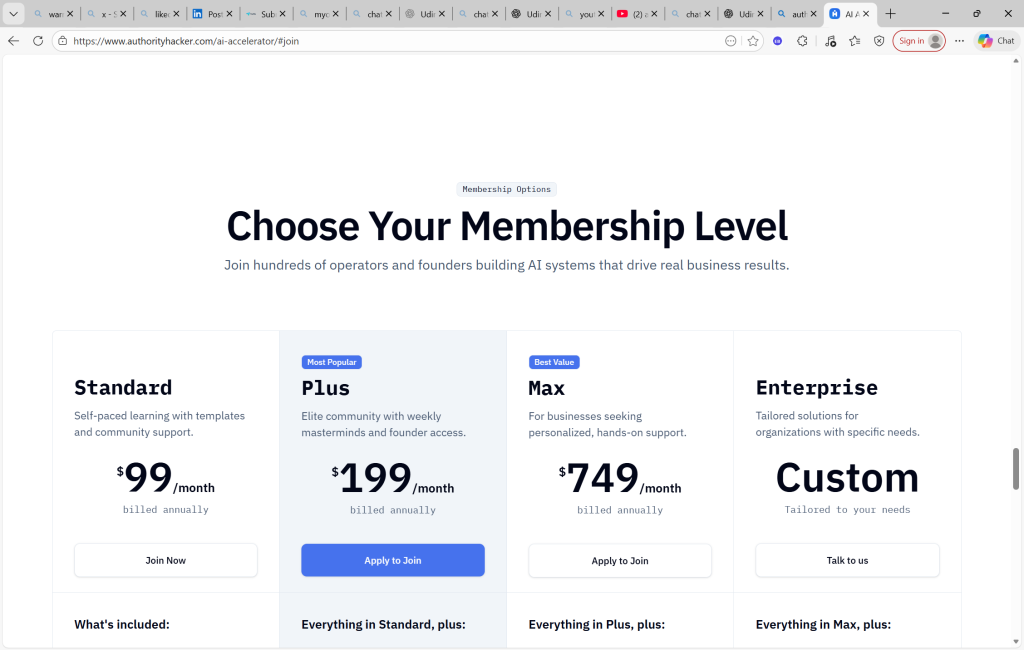Open browser Settings and more menu
The width and height of the screenshot is (1024, 650).
(960, 41)
